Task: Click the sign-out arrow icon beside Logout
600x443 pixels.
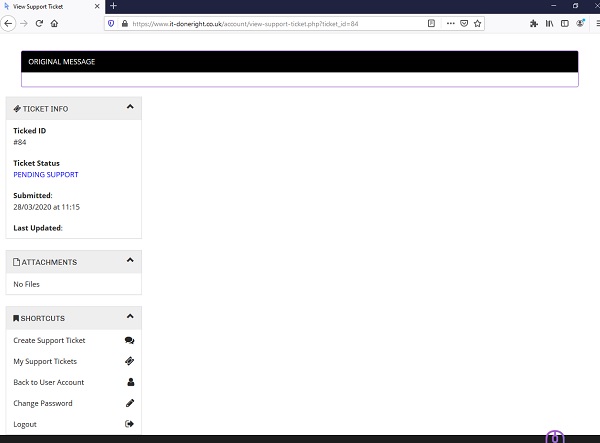Action: point(129,423)
